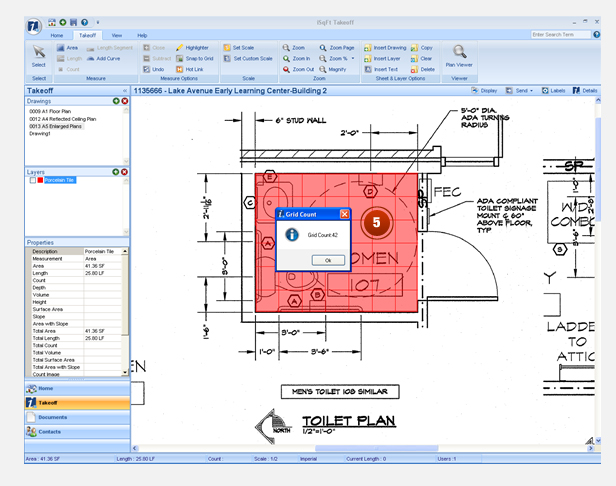
Task: Click Zoom In
Action: pyautogui.click(x=297, y=59)
